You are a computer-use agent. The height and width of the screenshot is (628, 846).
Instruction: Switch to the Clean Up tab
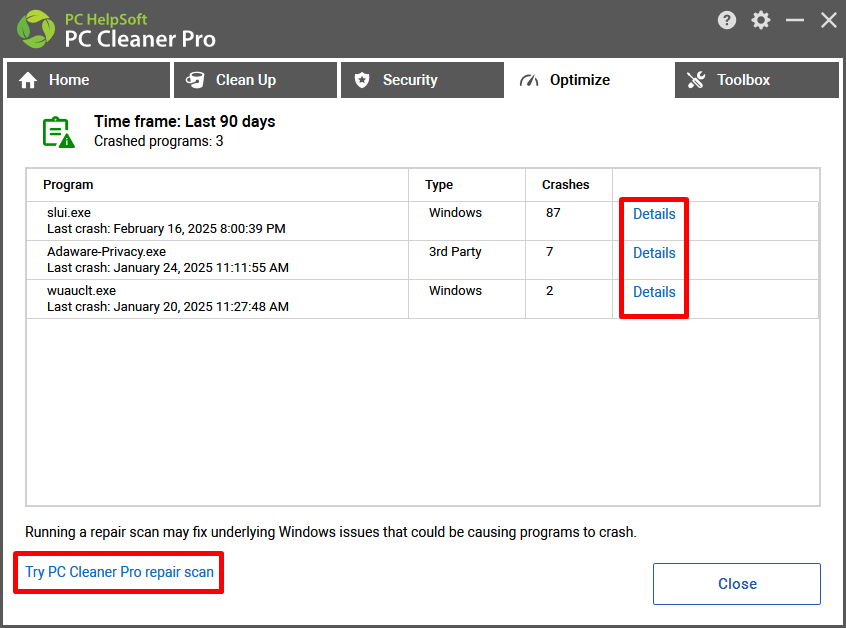255,80
